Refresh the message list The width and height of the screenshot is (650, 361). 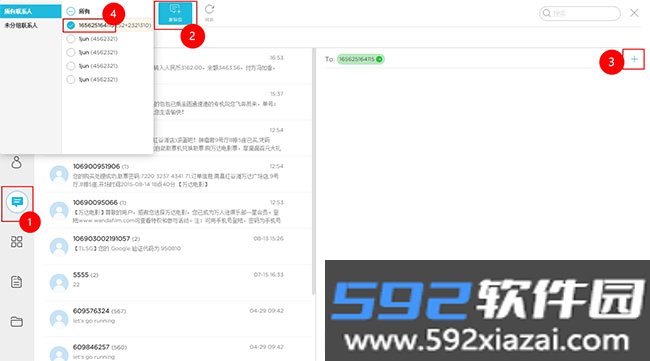(x=209, y=12)
